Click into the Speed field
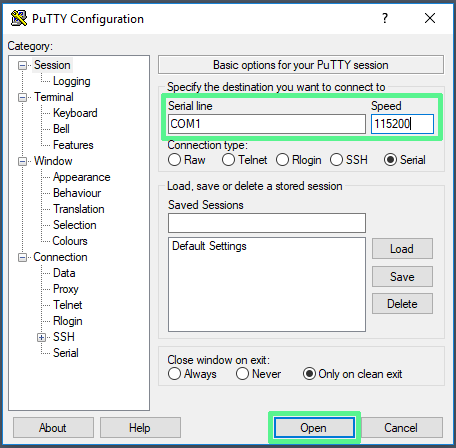Screen dimensions: 456x448 pyautogui.click(x=402, y=124)
